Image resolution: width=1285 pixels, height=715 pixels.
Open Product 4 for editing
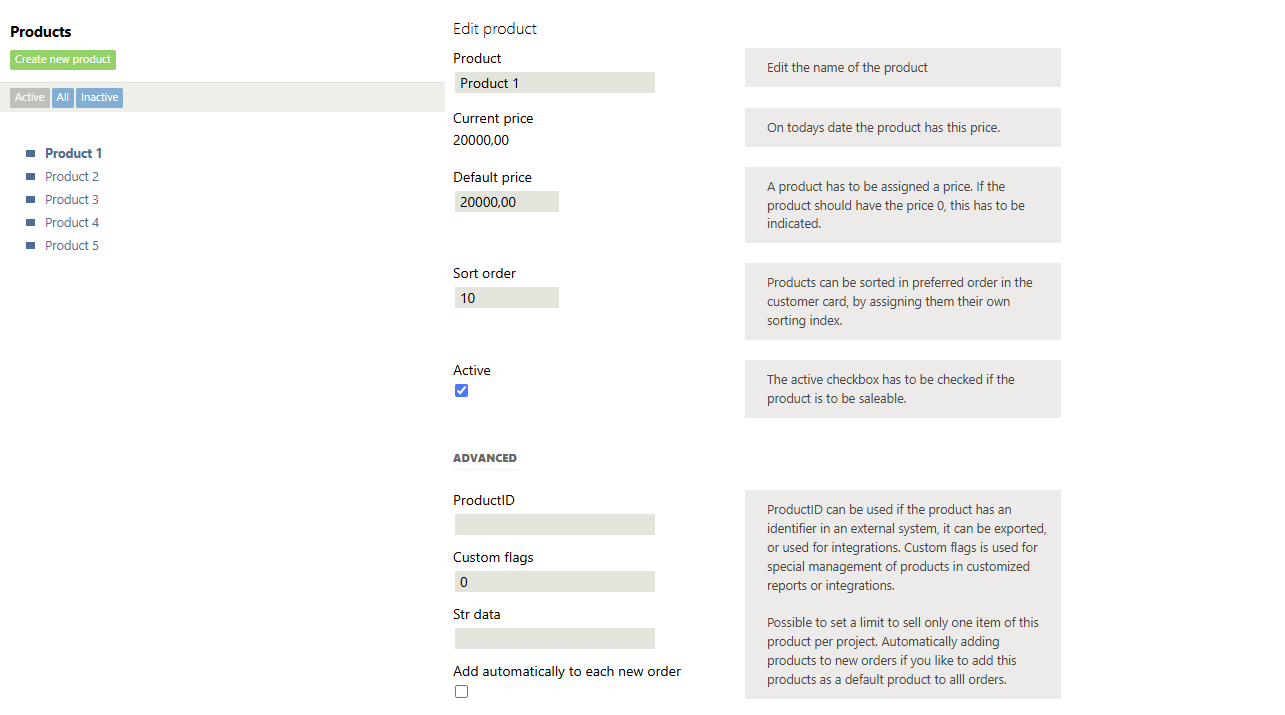(x=72, y=223)
